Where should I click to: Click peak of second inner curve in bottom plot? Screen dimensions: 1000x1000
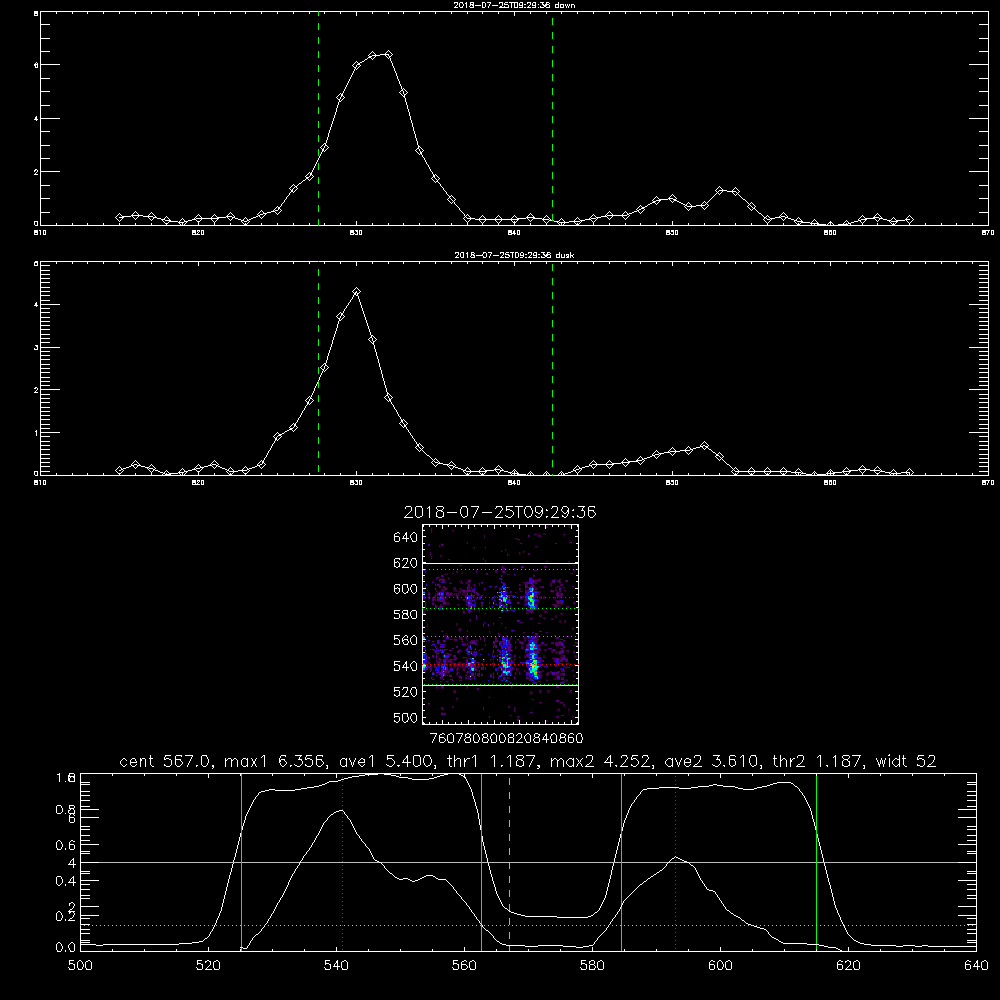click(x=675, y=857)
